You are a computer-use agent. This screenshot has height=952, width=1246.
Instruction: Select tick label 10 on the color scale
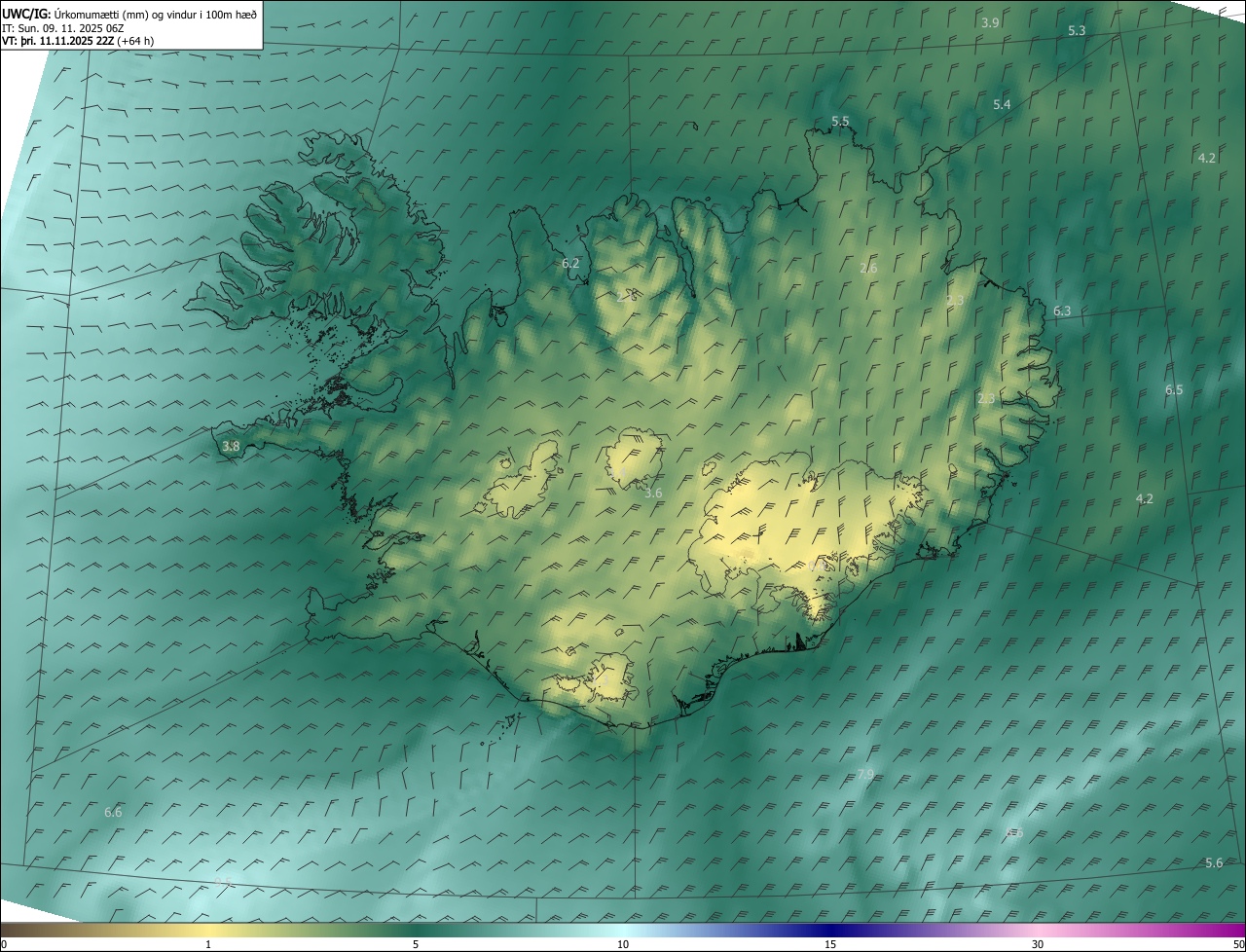623,944
